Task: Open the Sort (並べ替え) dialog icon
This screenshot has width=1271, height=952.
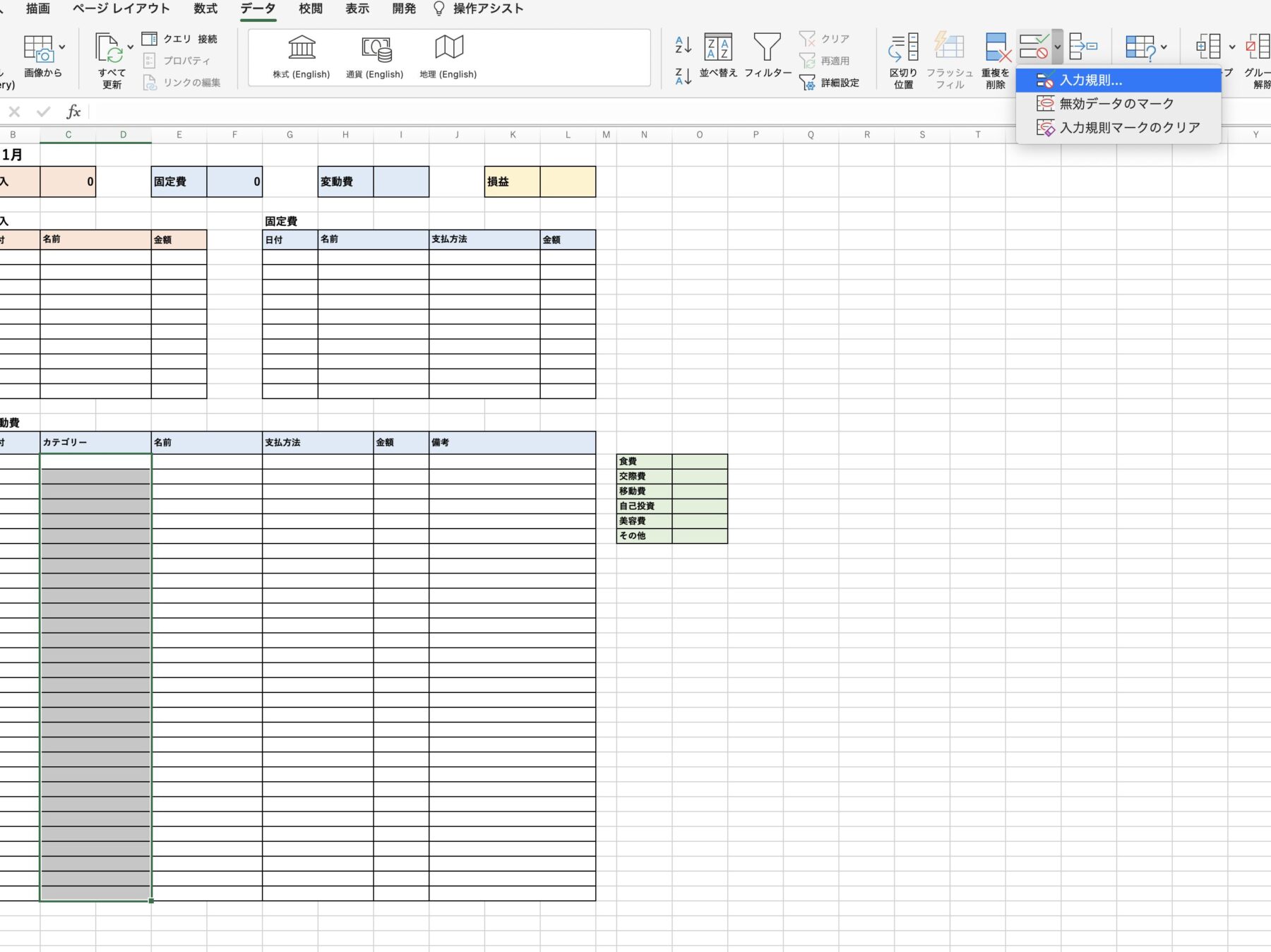Action: point(717,48)
